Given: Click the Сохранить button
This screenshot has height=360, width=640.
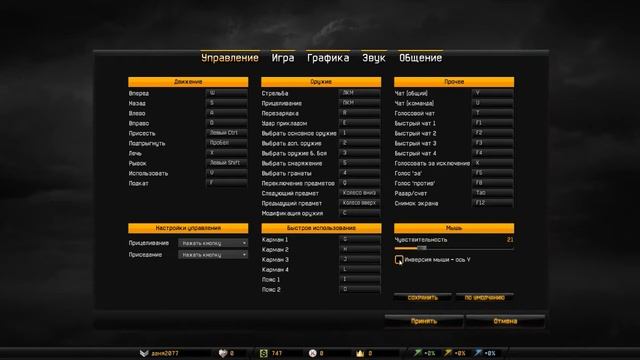Looking at the screenshot, I should (422, 298).
